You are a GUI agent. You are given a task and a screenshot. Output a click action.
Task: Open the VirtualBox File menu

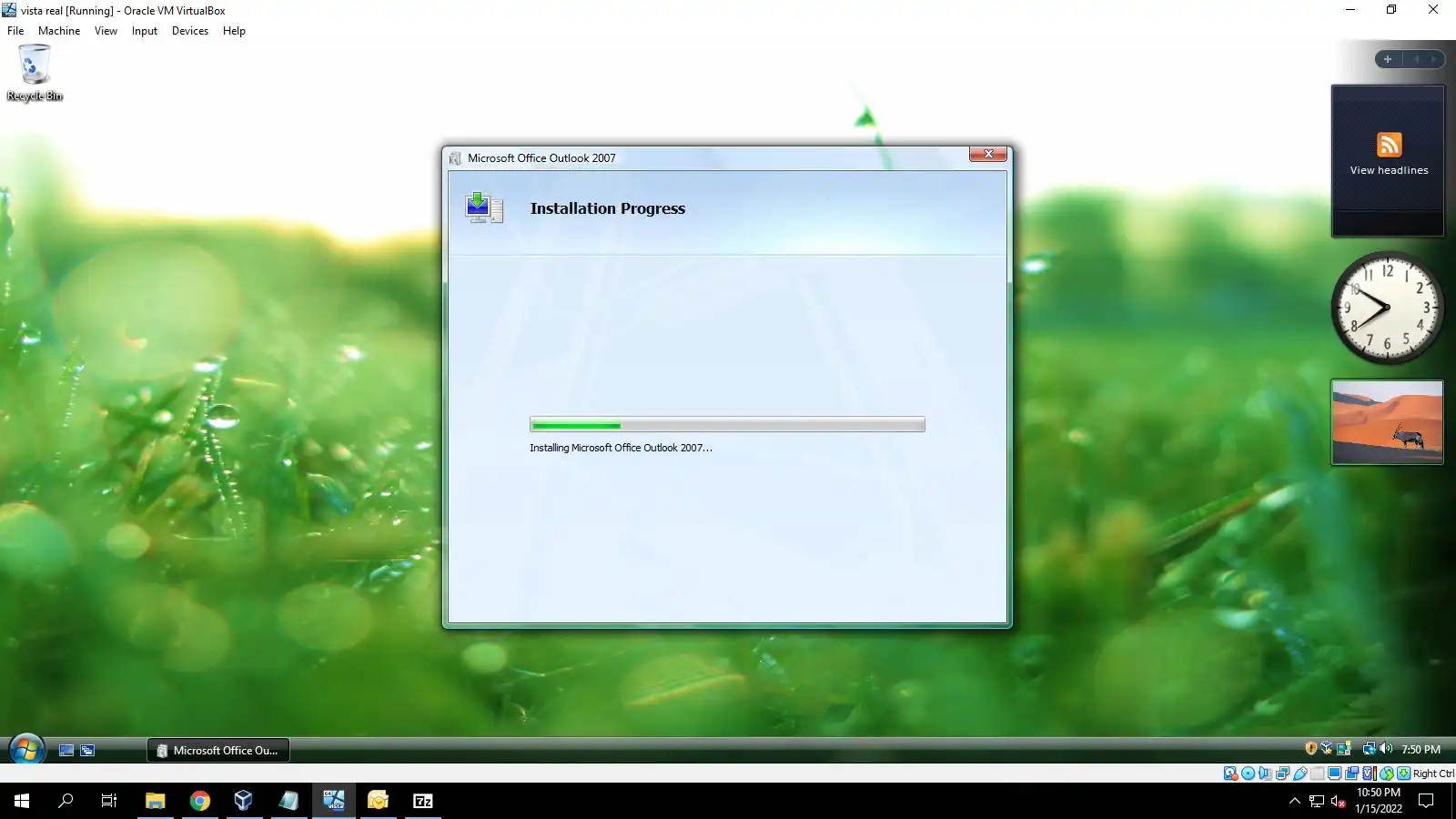[x=15, y=31]
